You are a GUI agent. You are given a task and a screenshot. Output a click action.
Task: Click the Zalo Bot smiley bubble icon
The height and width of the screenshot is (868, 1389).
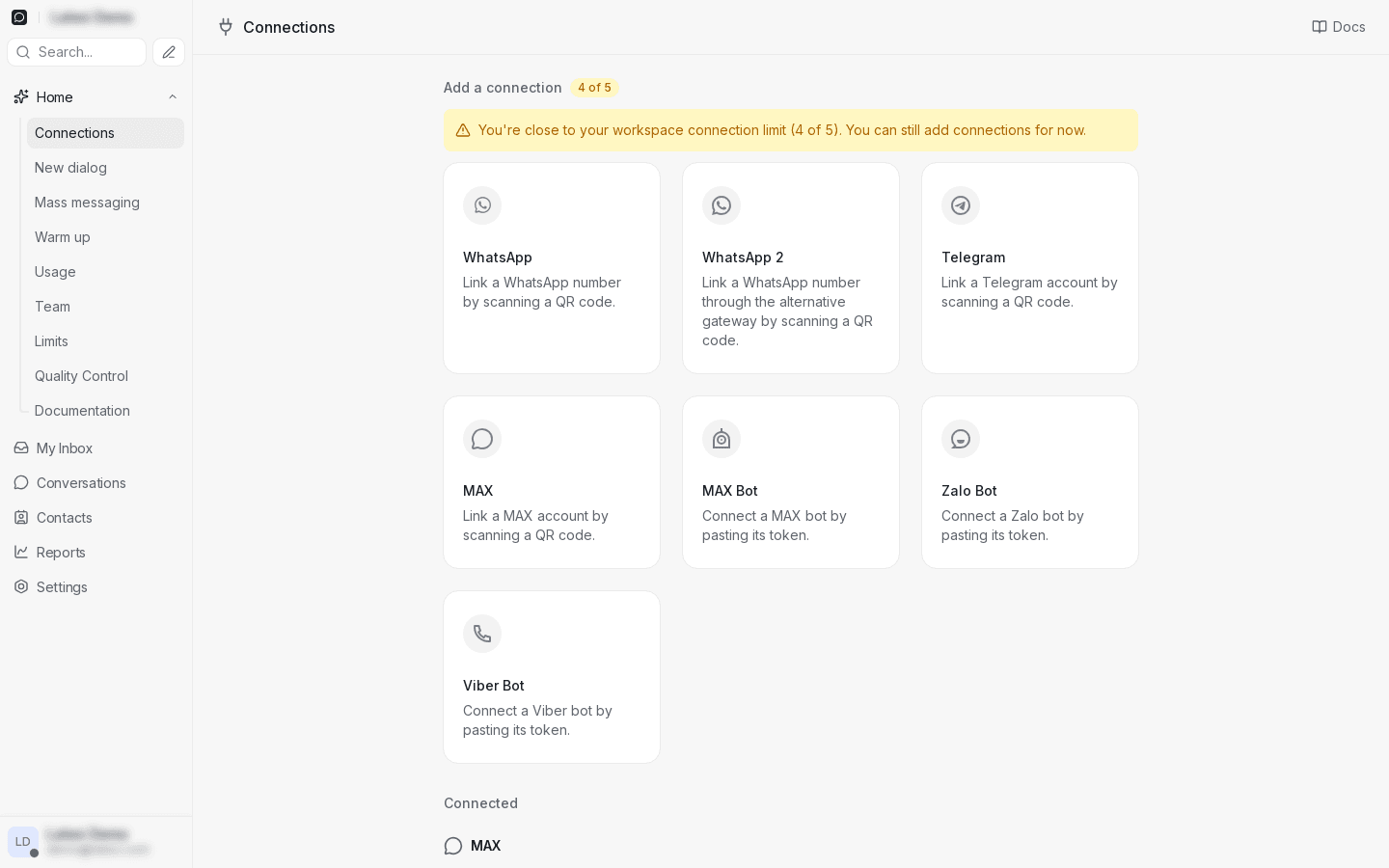click(961, 439)
